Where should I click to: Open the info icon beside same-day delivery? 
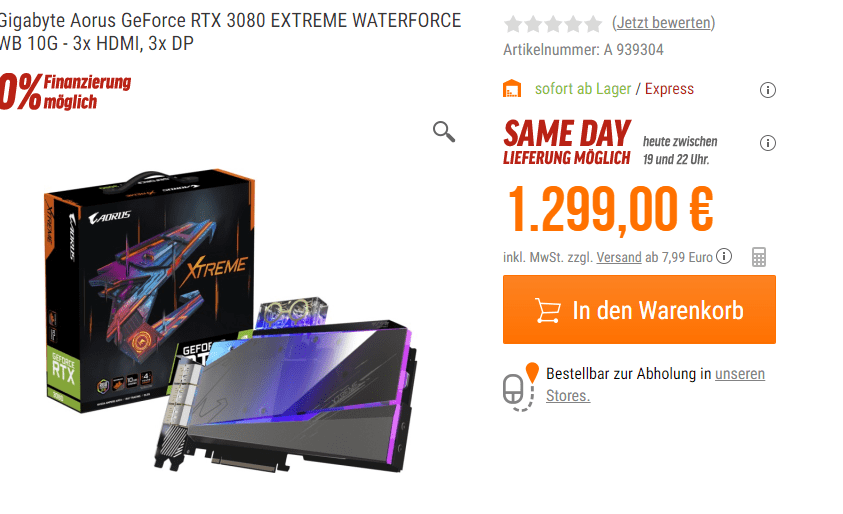point(767,143)
